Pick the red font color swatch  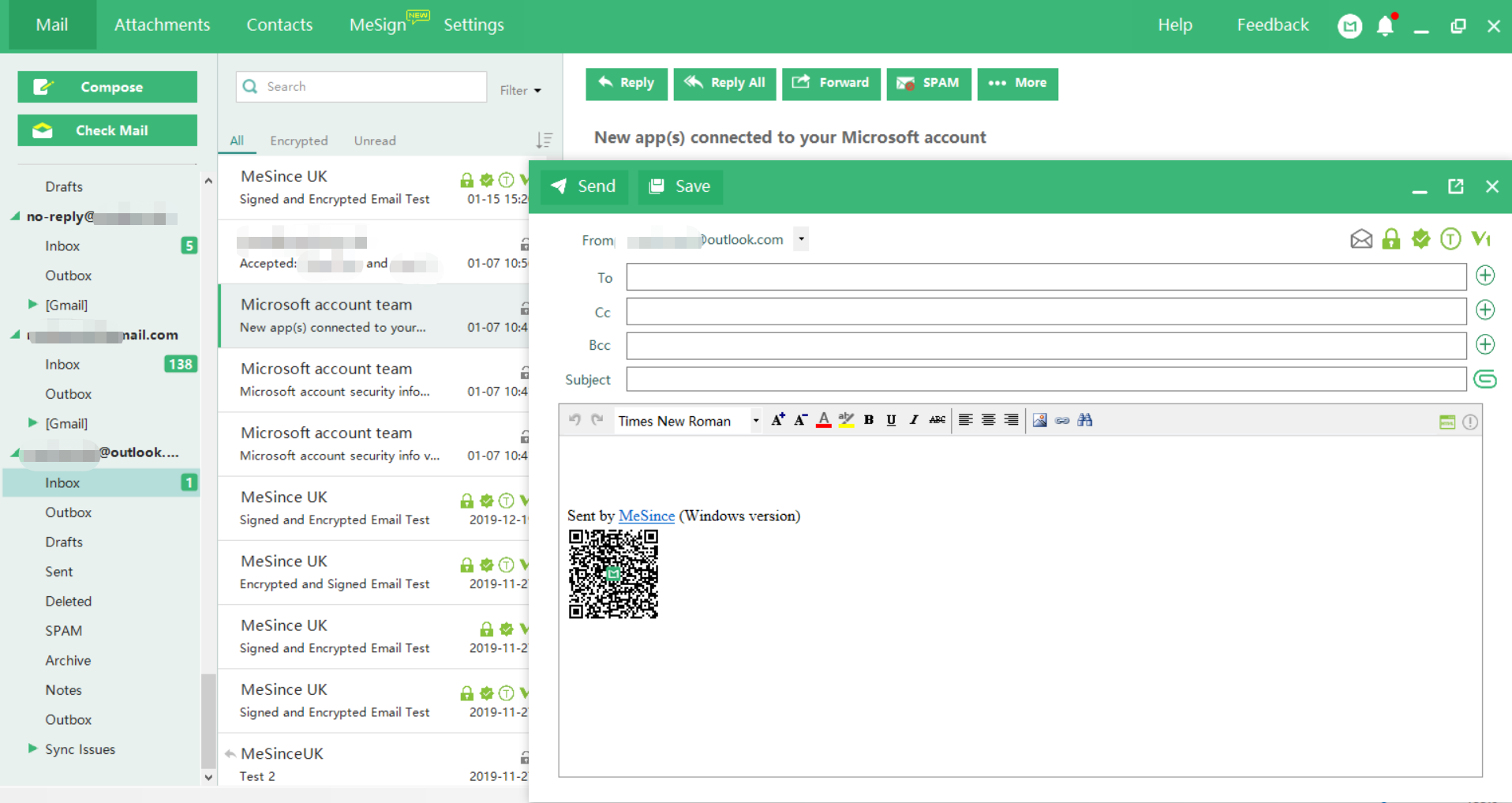point(823,420)
